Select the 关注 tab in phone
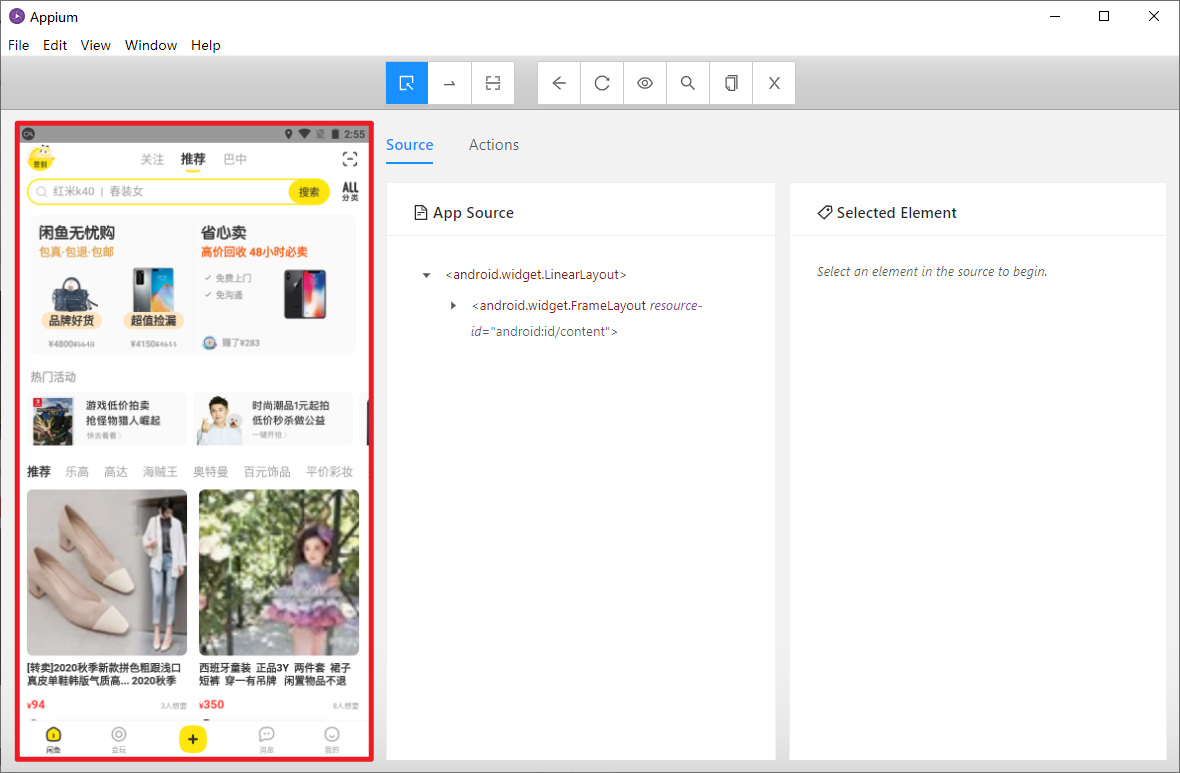 point(152,159)
